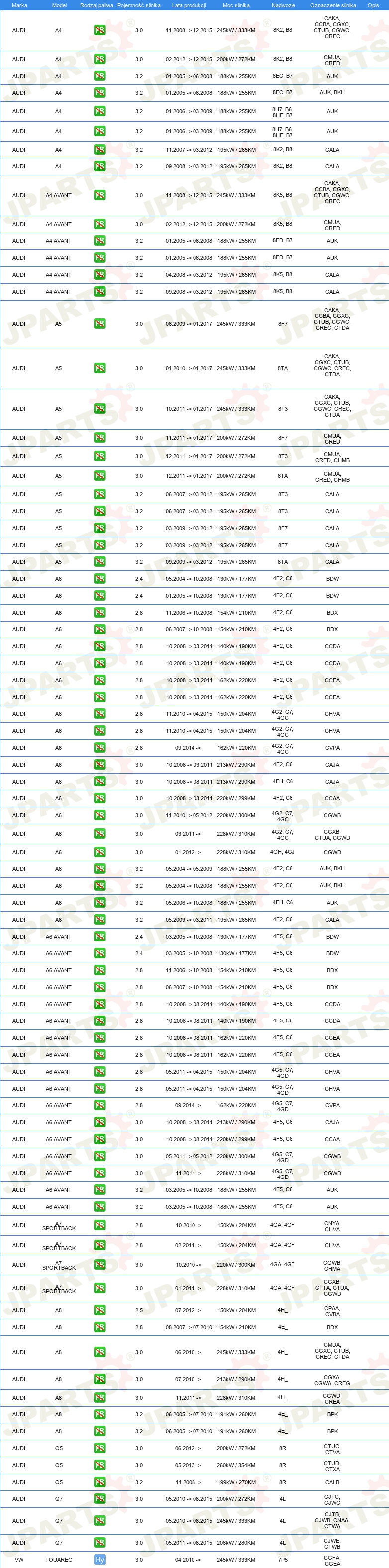
Task: Click the Opis column header
Action: tap(373, 5)
